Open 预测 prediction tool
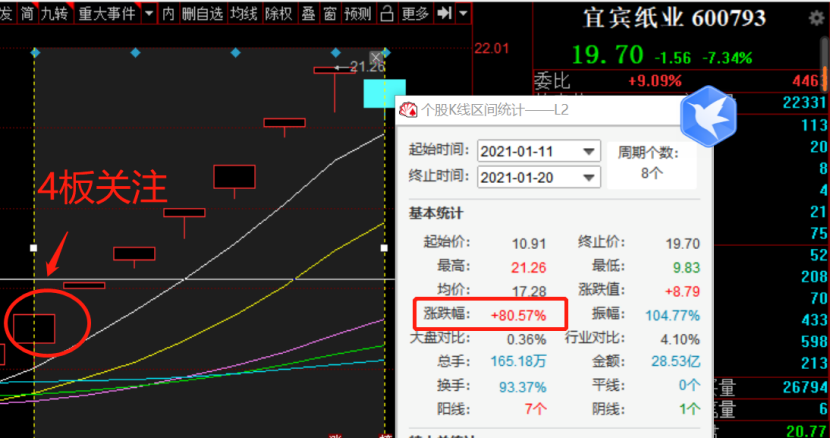 click(358, 13)
